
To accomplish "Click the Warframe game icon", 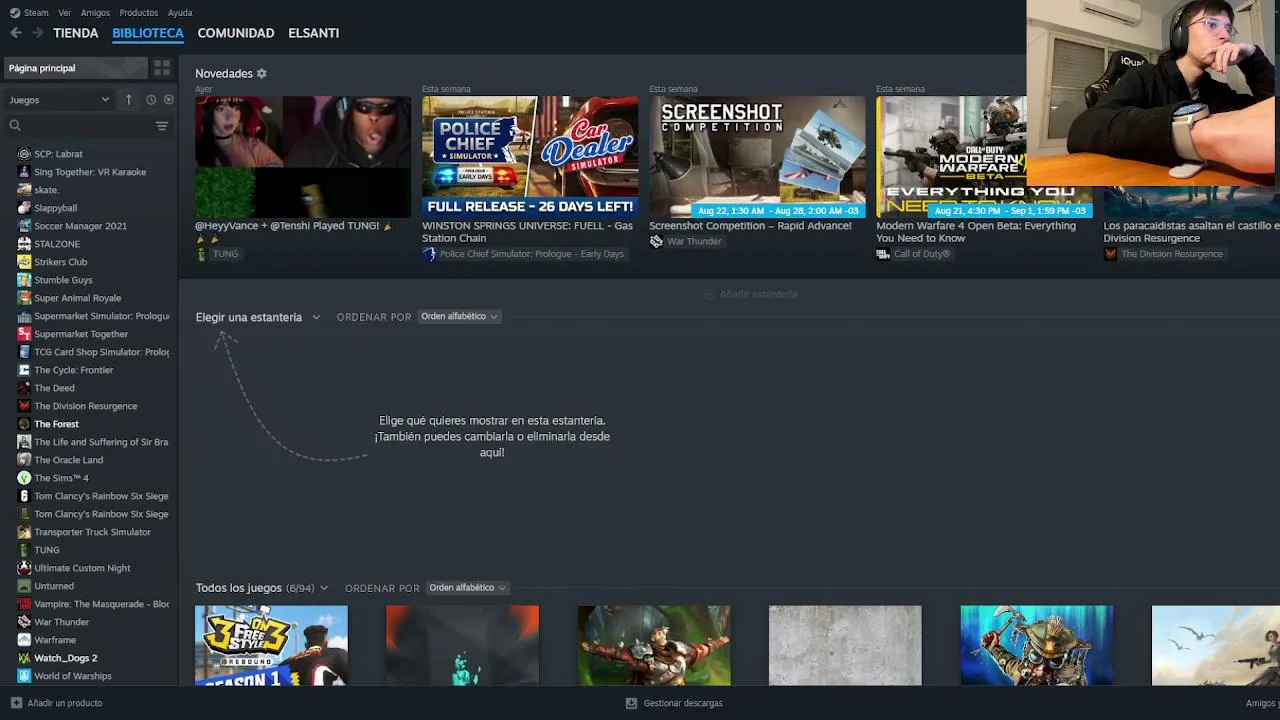I will (24, 640).
